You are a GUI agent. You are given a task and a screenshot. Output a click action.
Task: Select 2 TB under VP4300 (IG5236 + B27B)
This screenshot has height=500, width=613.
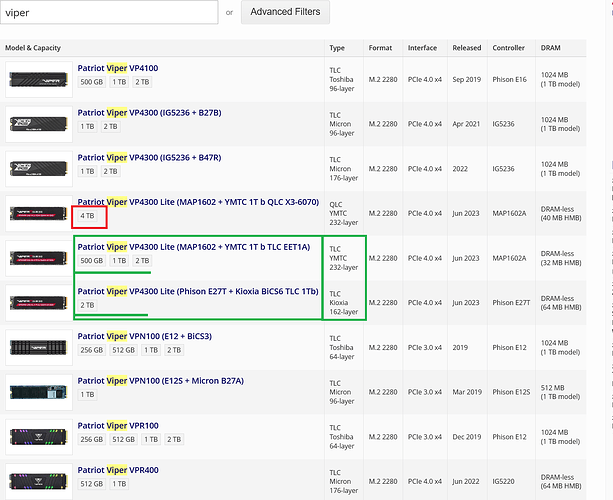(110, 127)
